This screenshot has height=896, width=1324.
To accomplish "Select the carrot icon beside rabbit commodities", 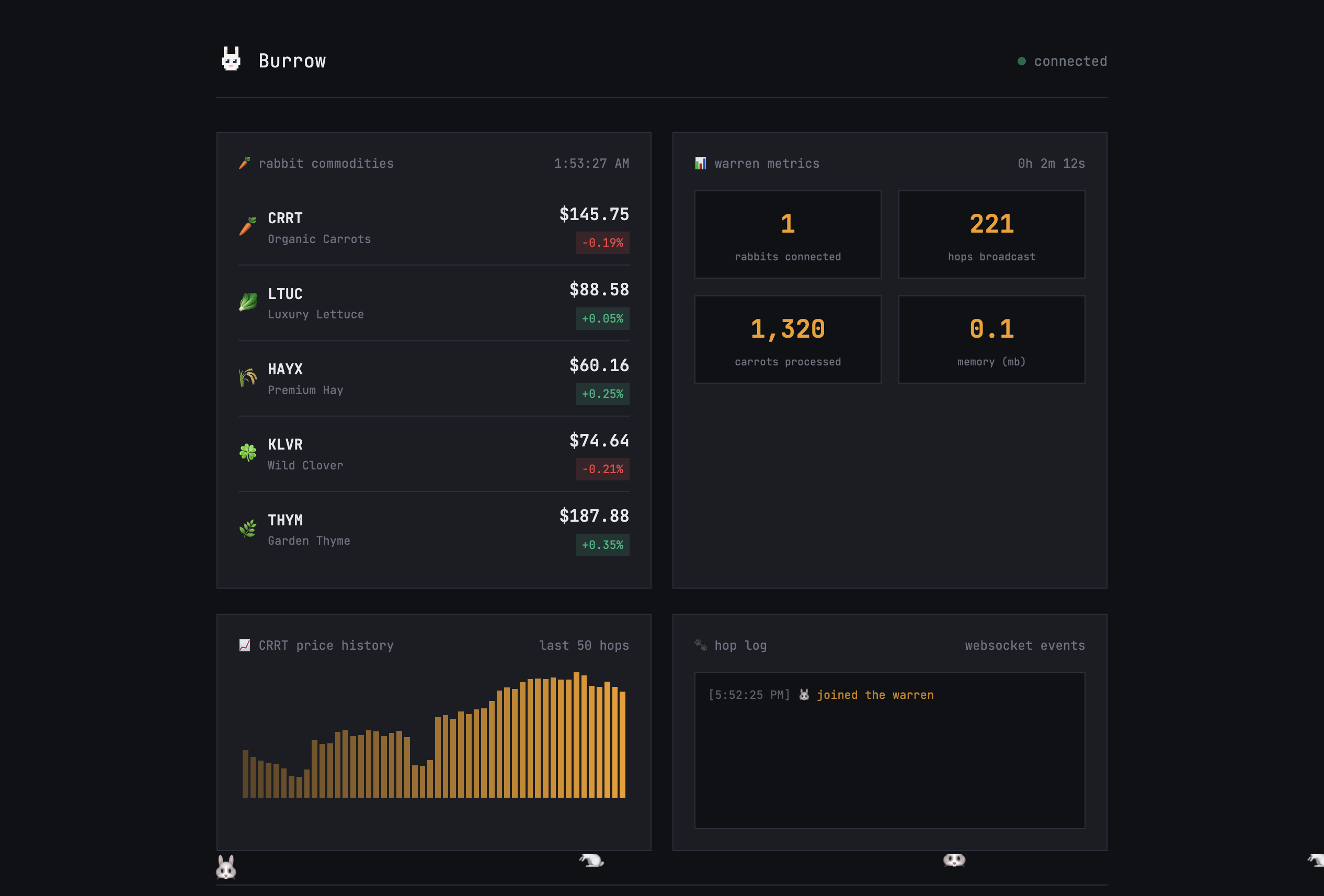I will click(x=245, y=163).
